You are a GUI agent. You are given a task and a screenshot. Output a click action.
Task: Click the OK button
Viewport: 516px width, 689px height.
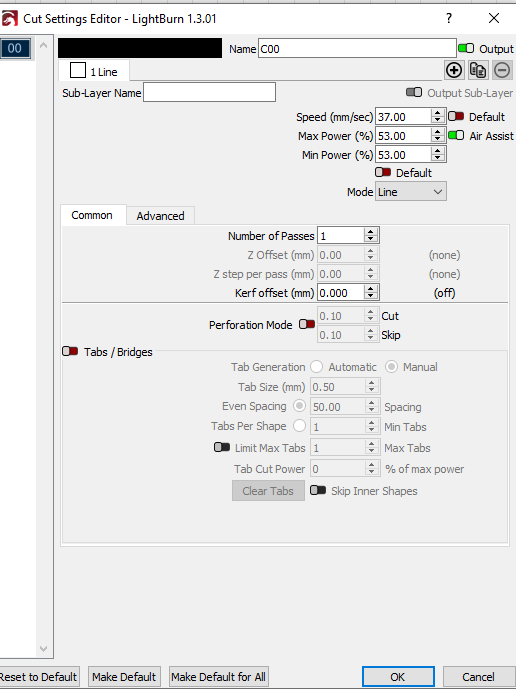(x=398, y=677)
